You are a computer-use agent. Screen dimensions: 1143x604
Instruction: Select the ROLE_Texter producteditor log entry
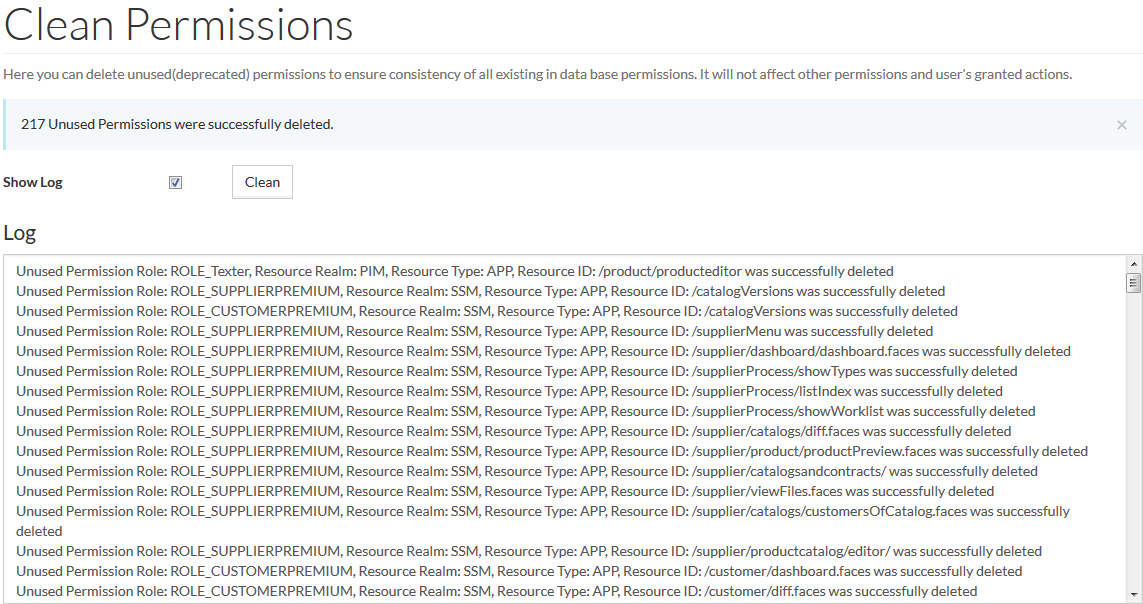[x=454, y=271]
